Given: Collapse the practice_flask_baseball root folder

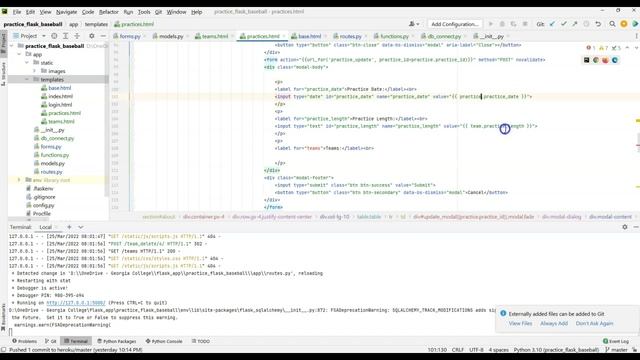Looking at the screenshot, I should click(11, 46).
